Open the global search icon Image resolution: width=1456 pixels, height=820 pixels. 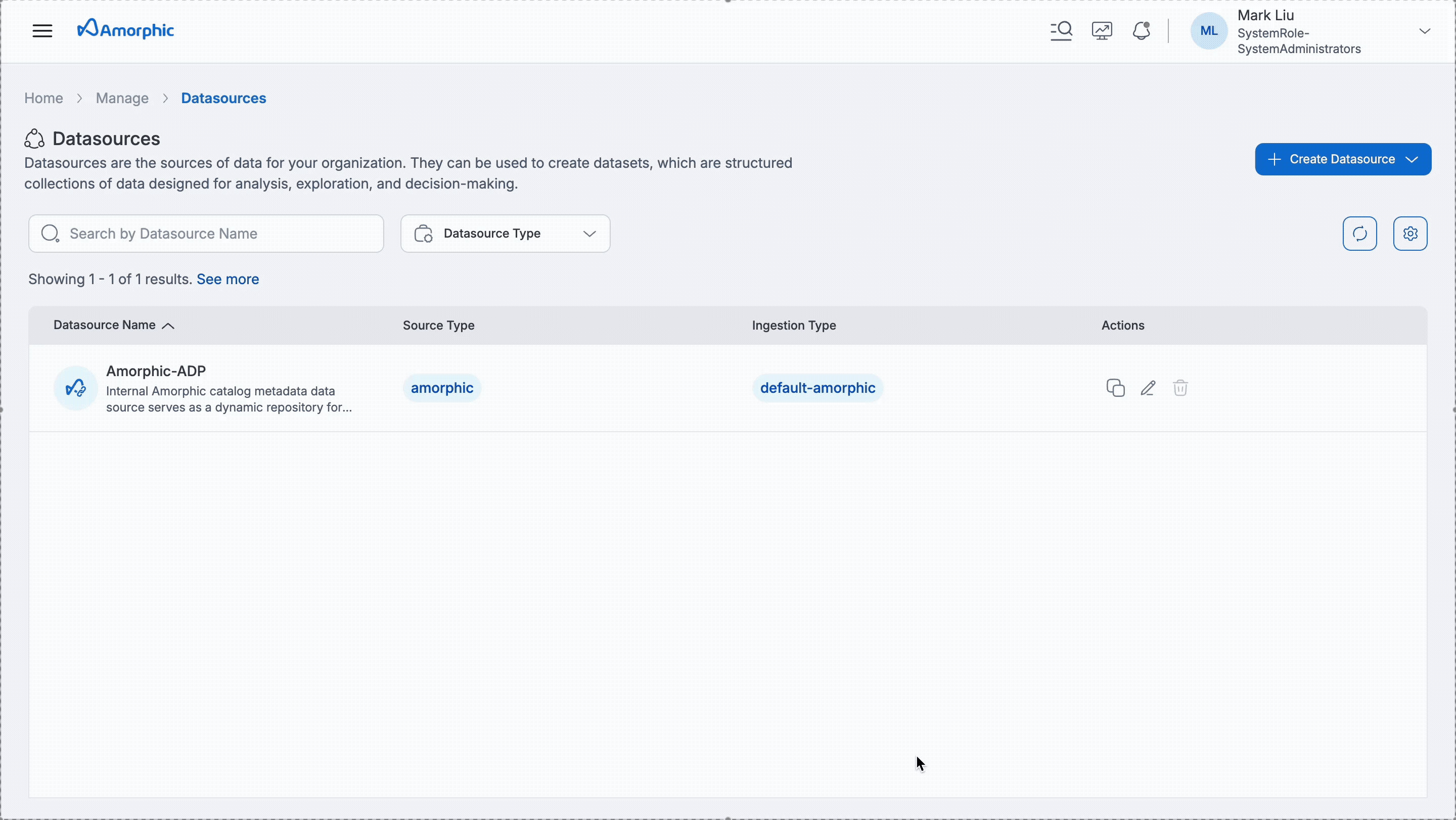(x=1061, y=30)
